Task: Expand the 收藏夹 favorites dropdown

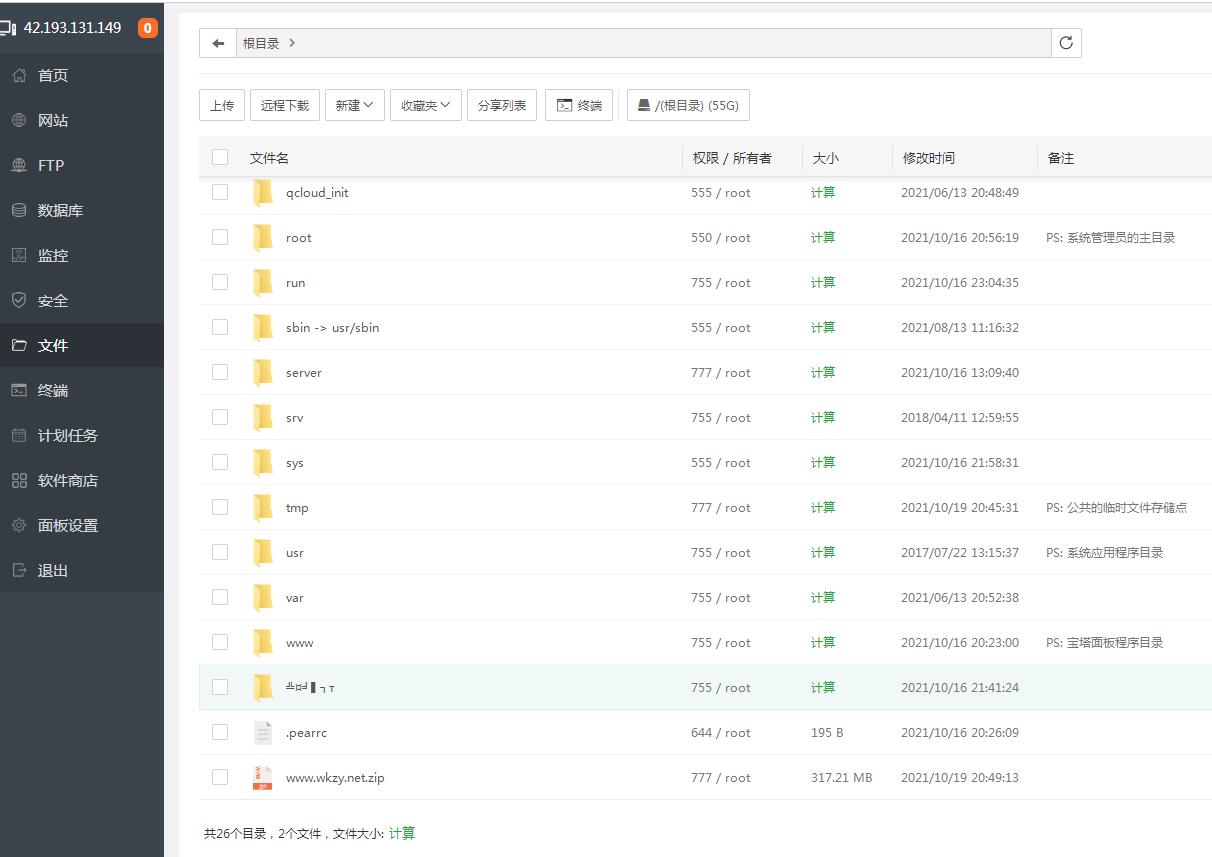Action: click(x=425, y=105)
